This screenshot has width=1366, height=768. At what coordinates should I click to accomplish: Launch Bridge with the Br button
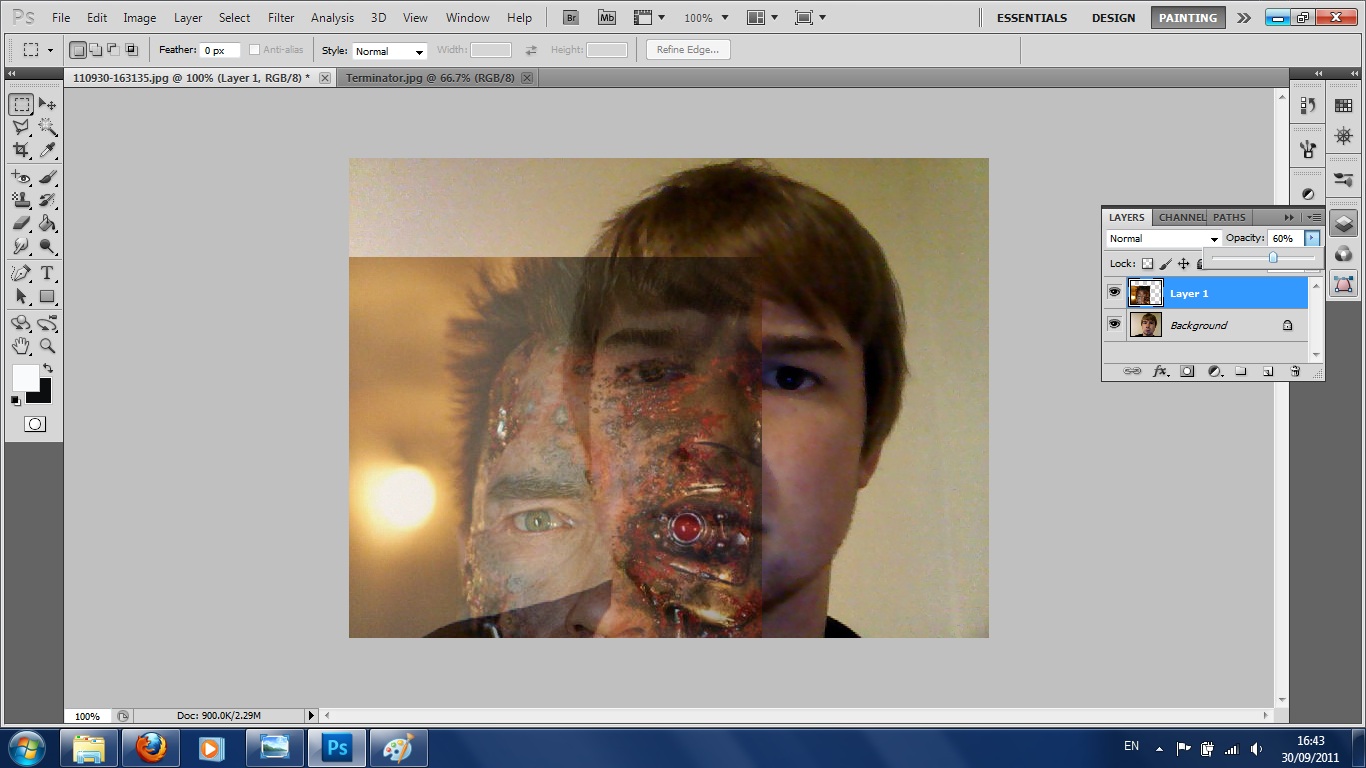coord(570,18)
